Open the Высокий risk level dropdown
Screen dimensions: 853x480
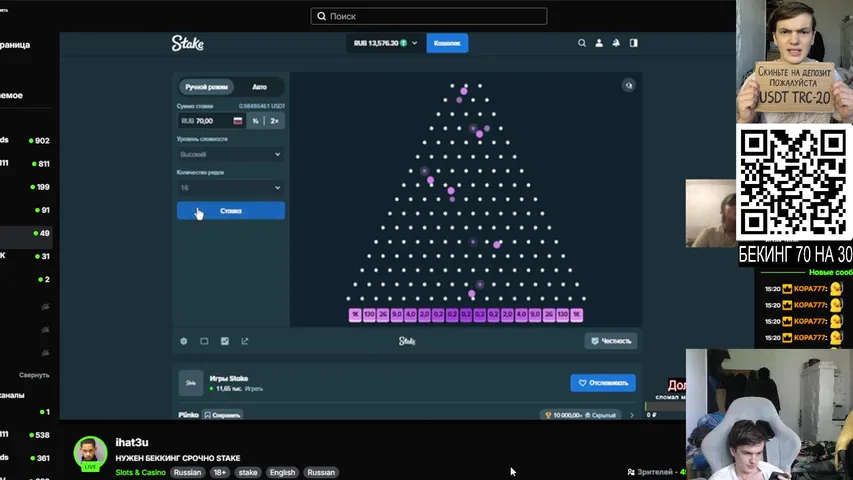(x=231, y=155)
